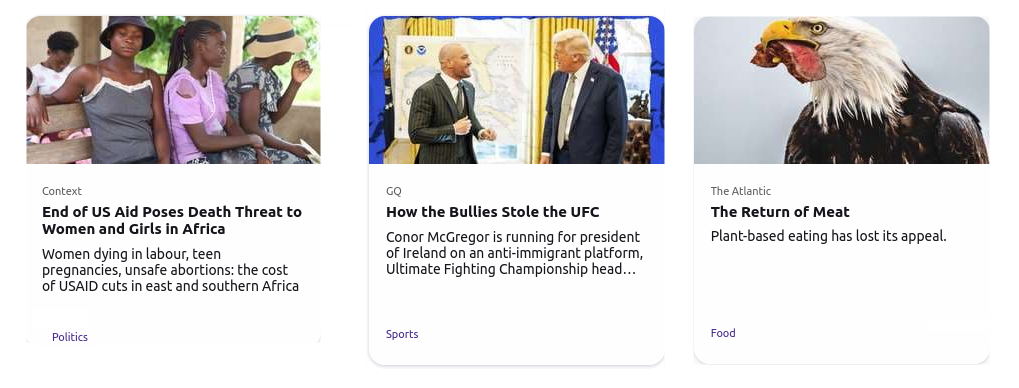Click the American flag in UFC photo
This screenshot has height=388, width=1019.
pos(607,42)
